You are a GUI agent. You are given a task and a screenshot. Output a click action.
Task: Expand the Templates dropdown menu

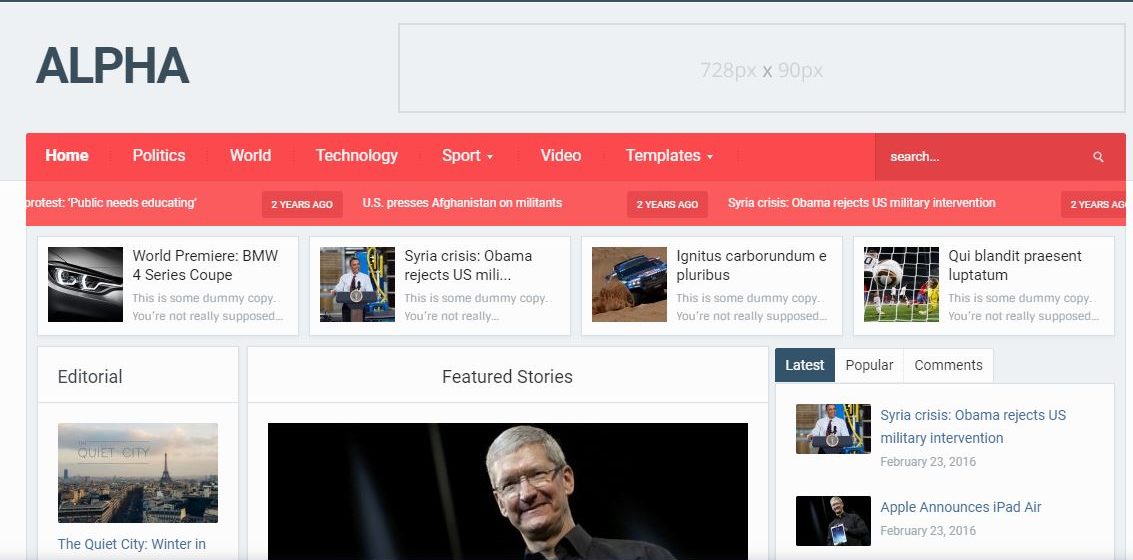click(669, 155)
